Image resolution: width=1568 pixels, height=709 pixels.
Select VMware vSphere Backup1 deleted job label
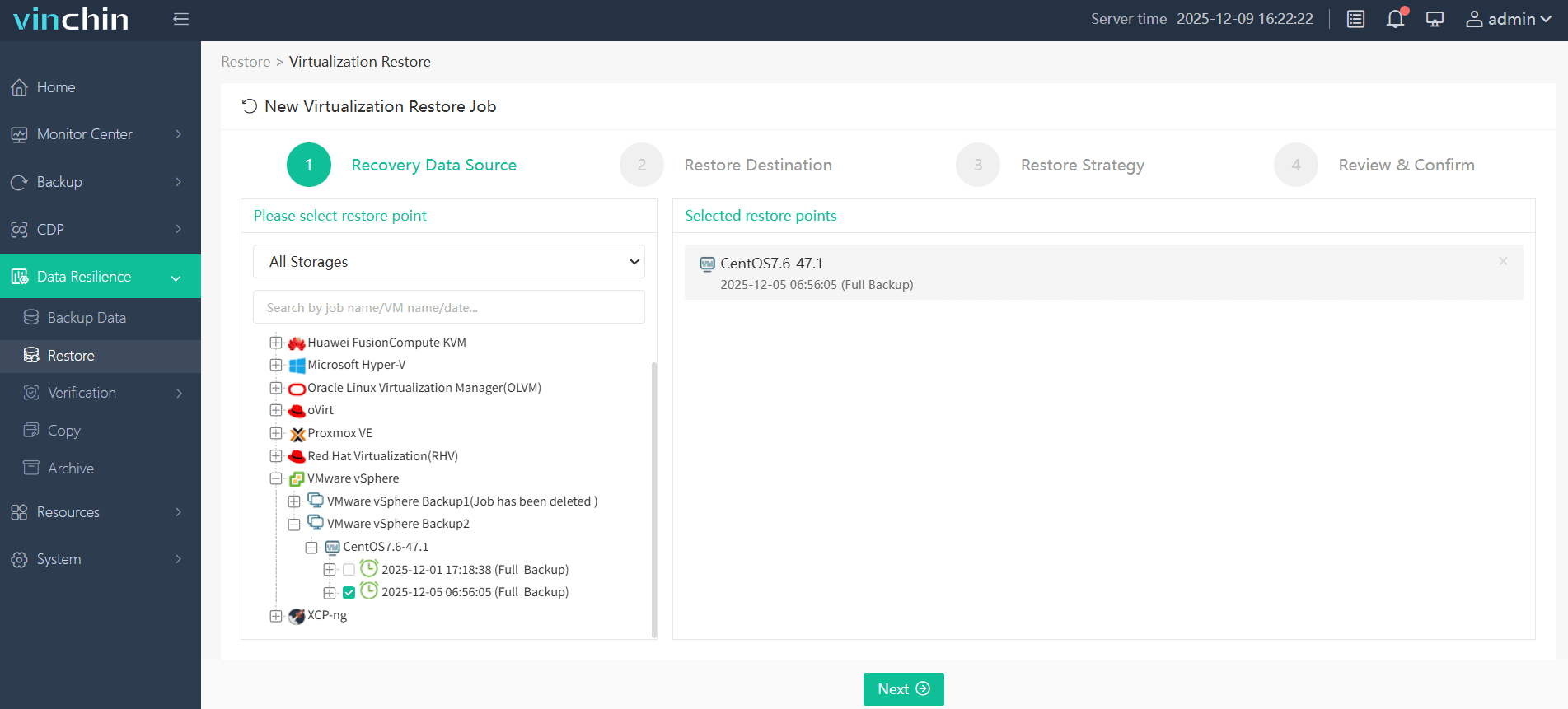pos(462,501)
